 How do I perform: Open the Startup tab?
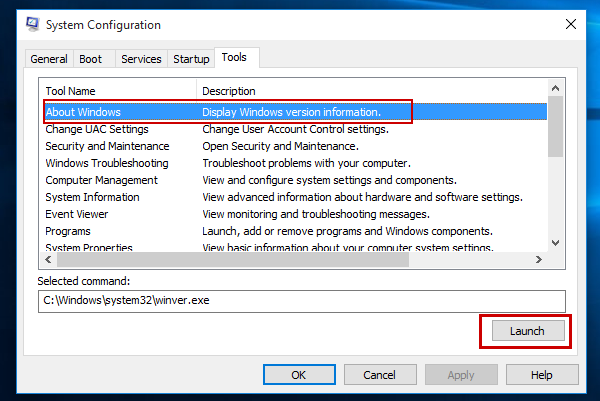191,59
